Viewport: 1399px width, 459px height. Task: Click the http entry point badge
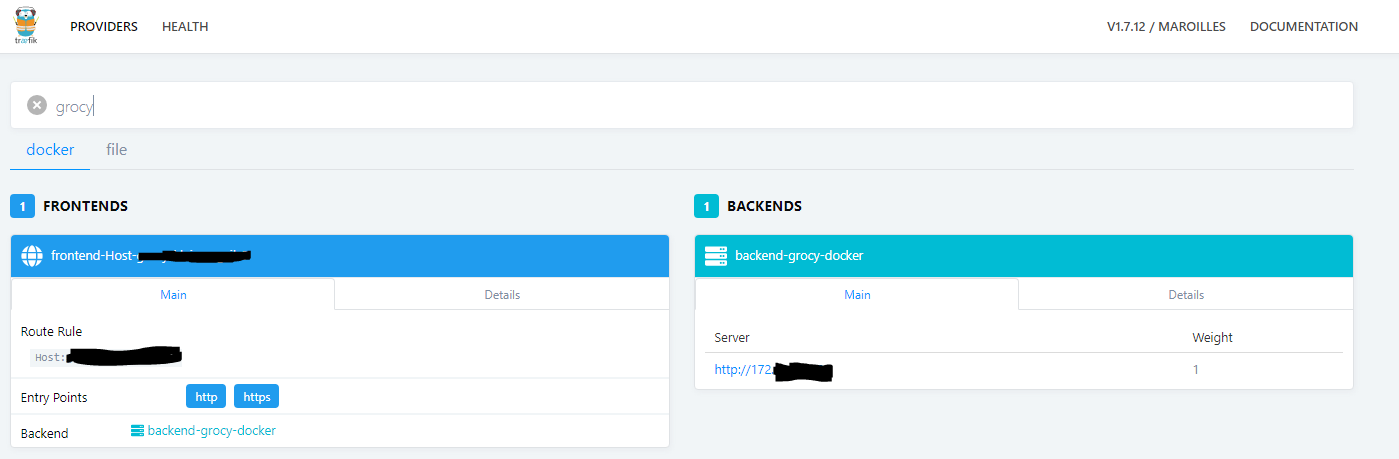point(206,396)
